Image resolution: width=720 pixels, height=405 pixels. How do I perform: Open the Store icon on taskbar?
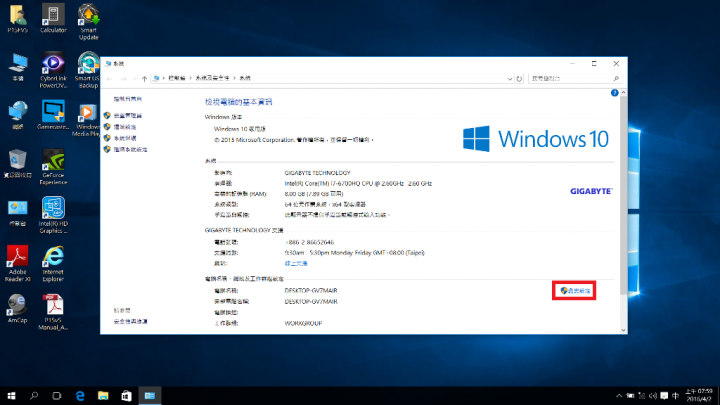[126, 395]
